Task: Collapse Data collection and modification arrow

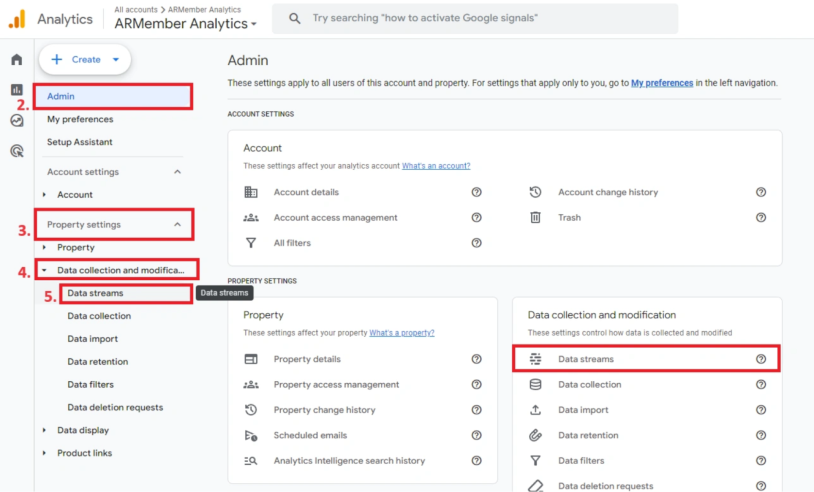Action: (45, 270)
